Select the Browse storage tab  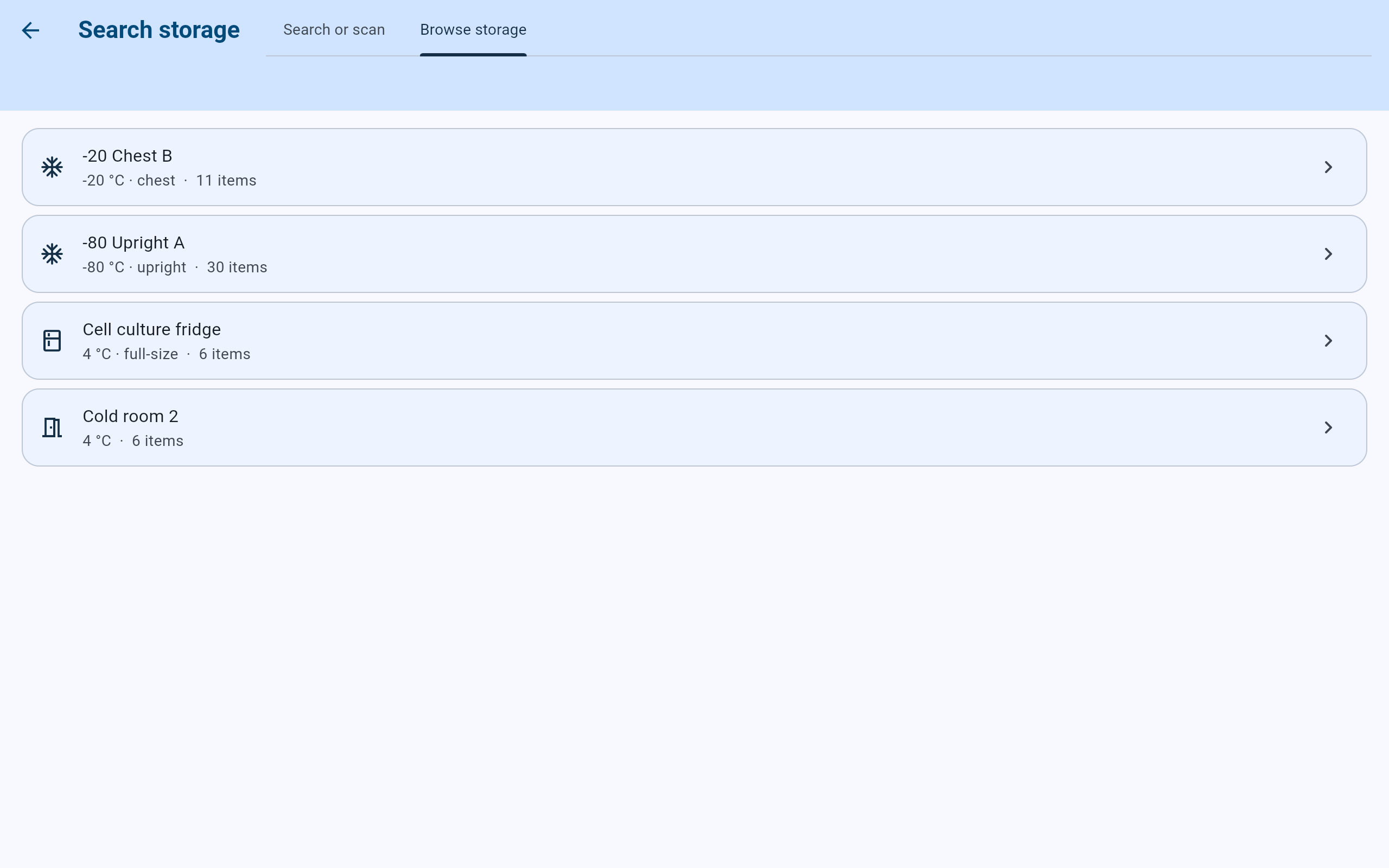[x=473, y=30]
